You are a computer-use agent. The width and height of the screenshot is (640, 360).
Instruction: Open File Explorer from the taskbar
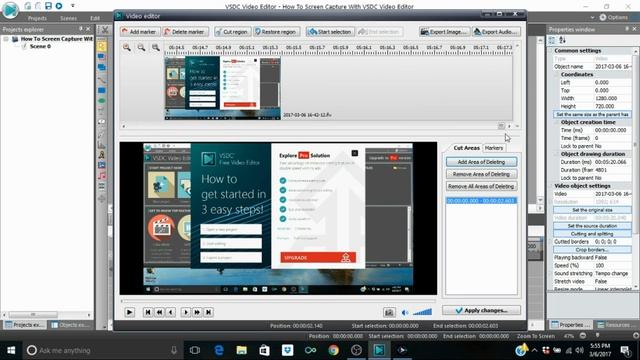(x=242, y=350)
